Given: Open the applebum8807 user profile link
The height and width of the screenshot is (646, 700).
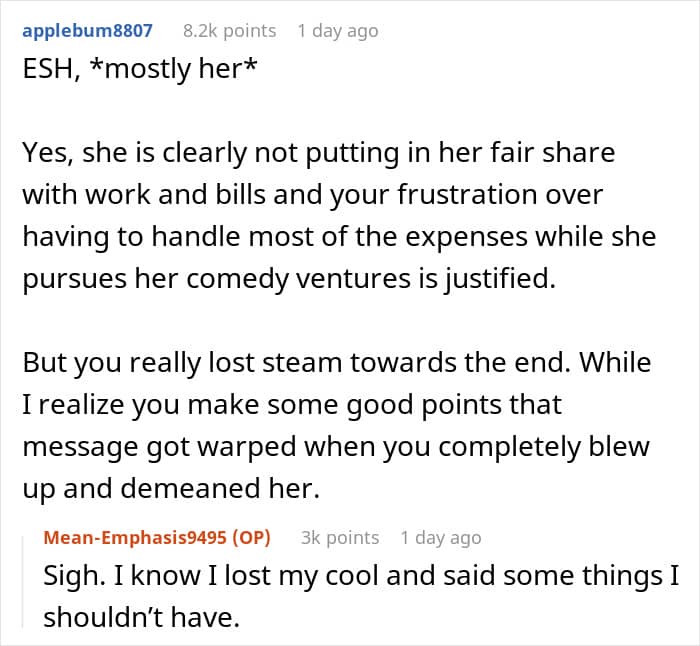Looking at the screenshot, I should coord(88,31).
